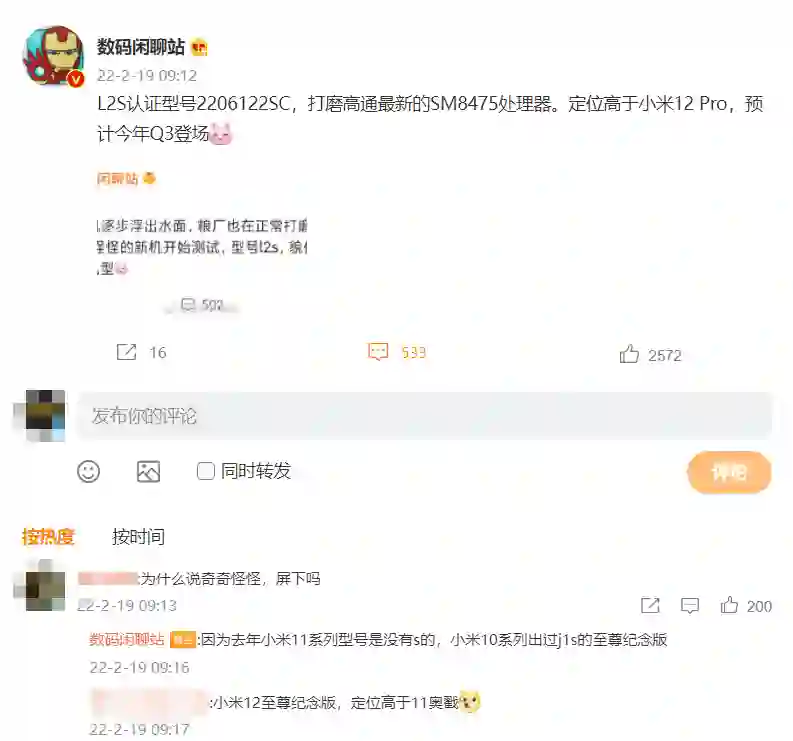Enable the 同时转发 checkbox
The width and height of the screenshot is (793, 741).
pyautogui.click(x=205, y=471)
